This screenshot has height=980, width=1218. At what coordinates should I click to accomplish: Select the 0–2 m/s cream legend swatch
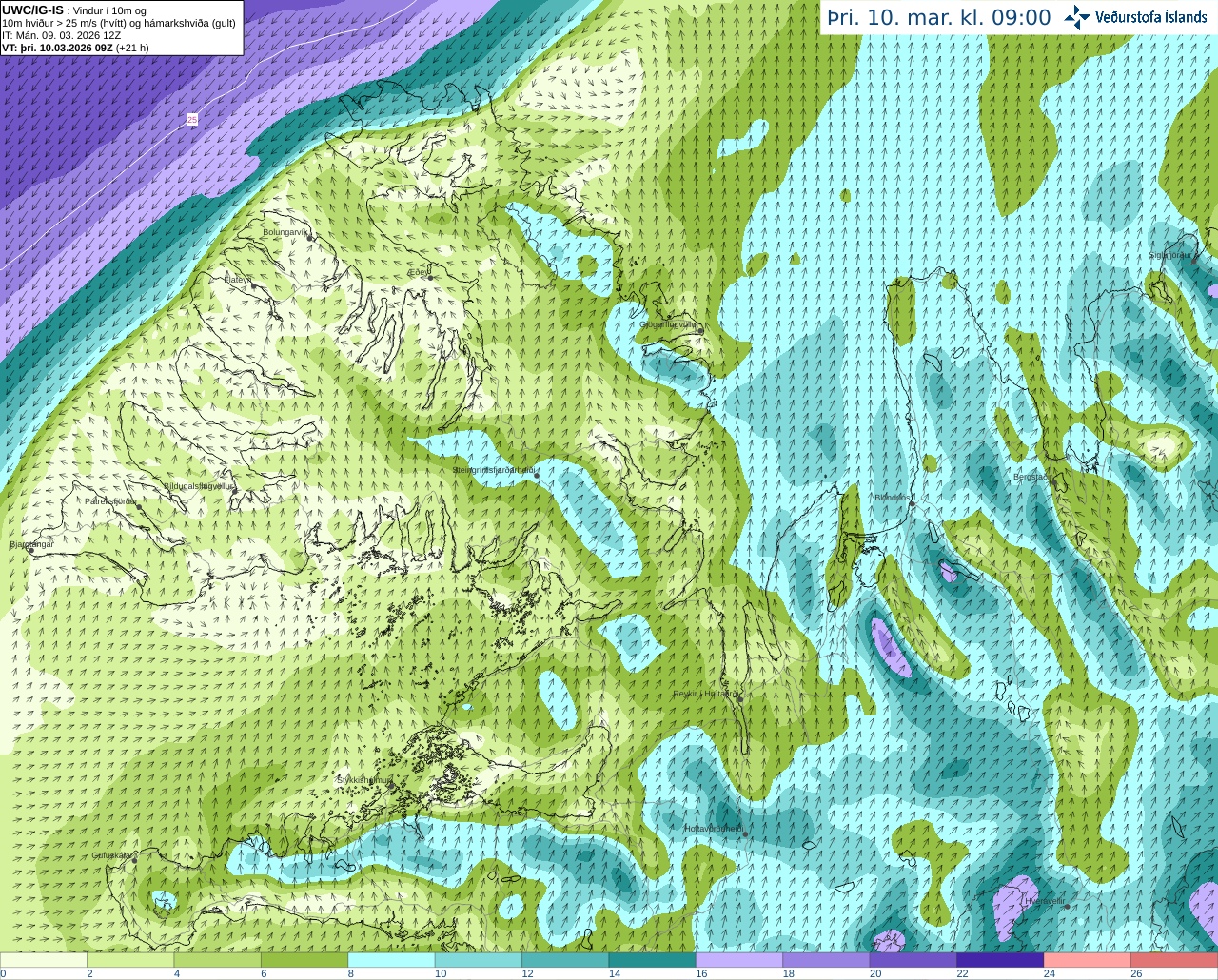(x=44, y=960)
